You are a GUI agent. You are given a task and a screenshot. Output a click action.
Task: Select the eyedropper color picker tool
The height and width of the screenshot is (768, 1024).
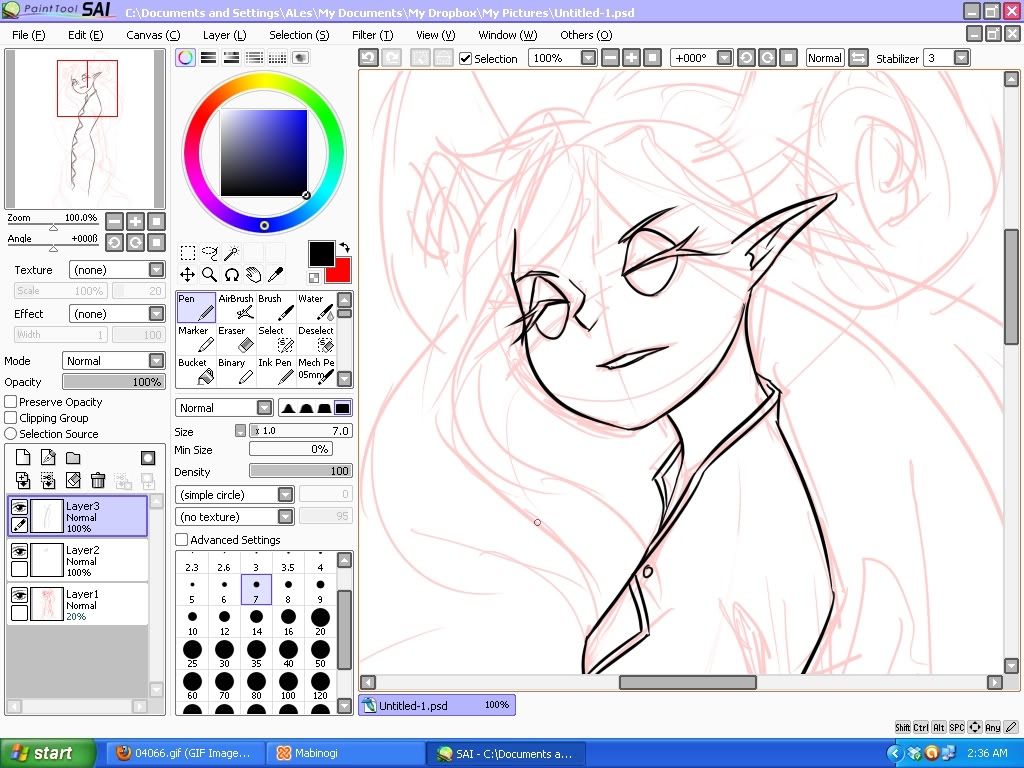275,274
